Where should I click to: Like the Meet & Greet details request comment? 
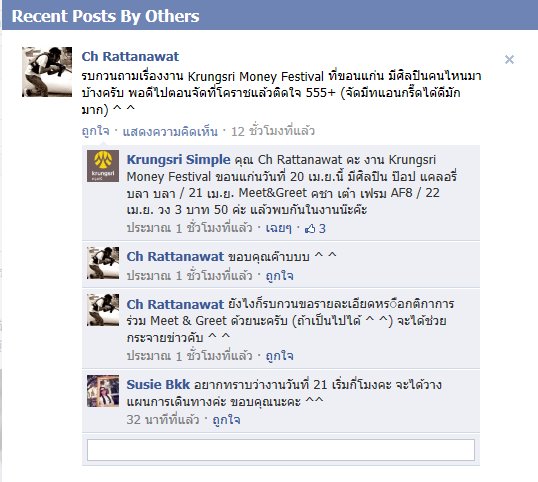coord(279,356)
